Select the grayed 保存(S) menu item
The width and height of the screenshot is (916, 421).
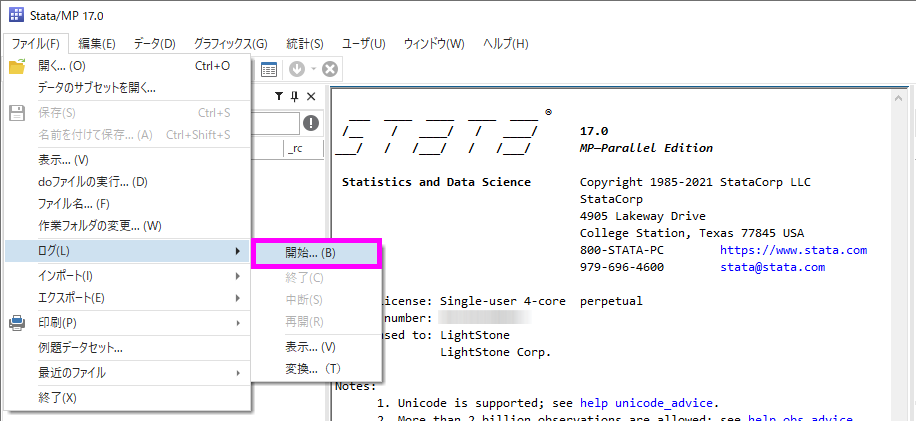point(128,113)
